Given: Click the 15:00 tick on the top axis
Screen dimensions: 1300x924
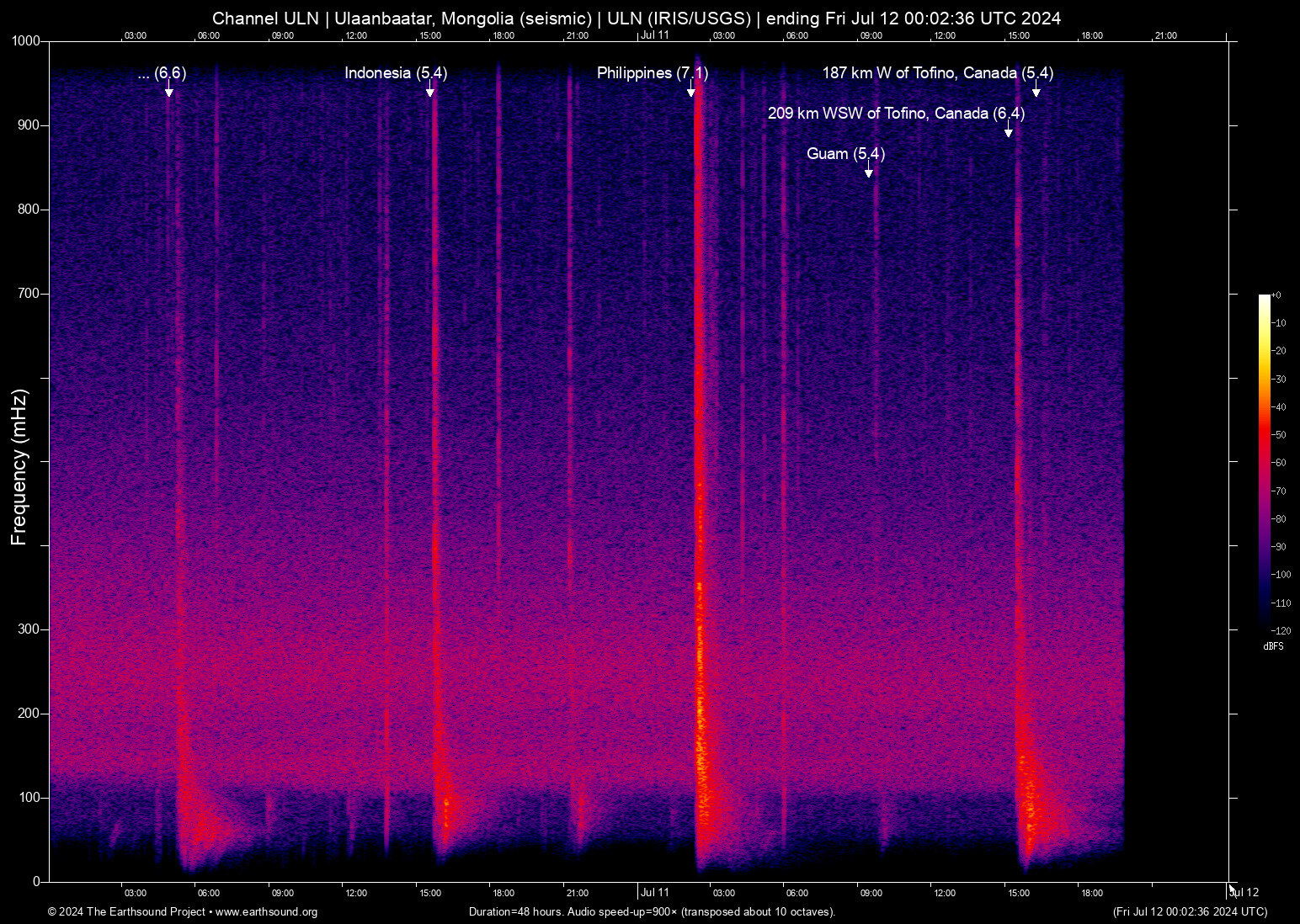Looking at the screenshot, I should 430,35.
